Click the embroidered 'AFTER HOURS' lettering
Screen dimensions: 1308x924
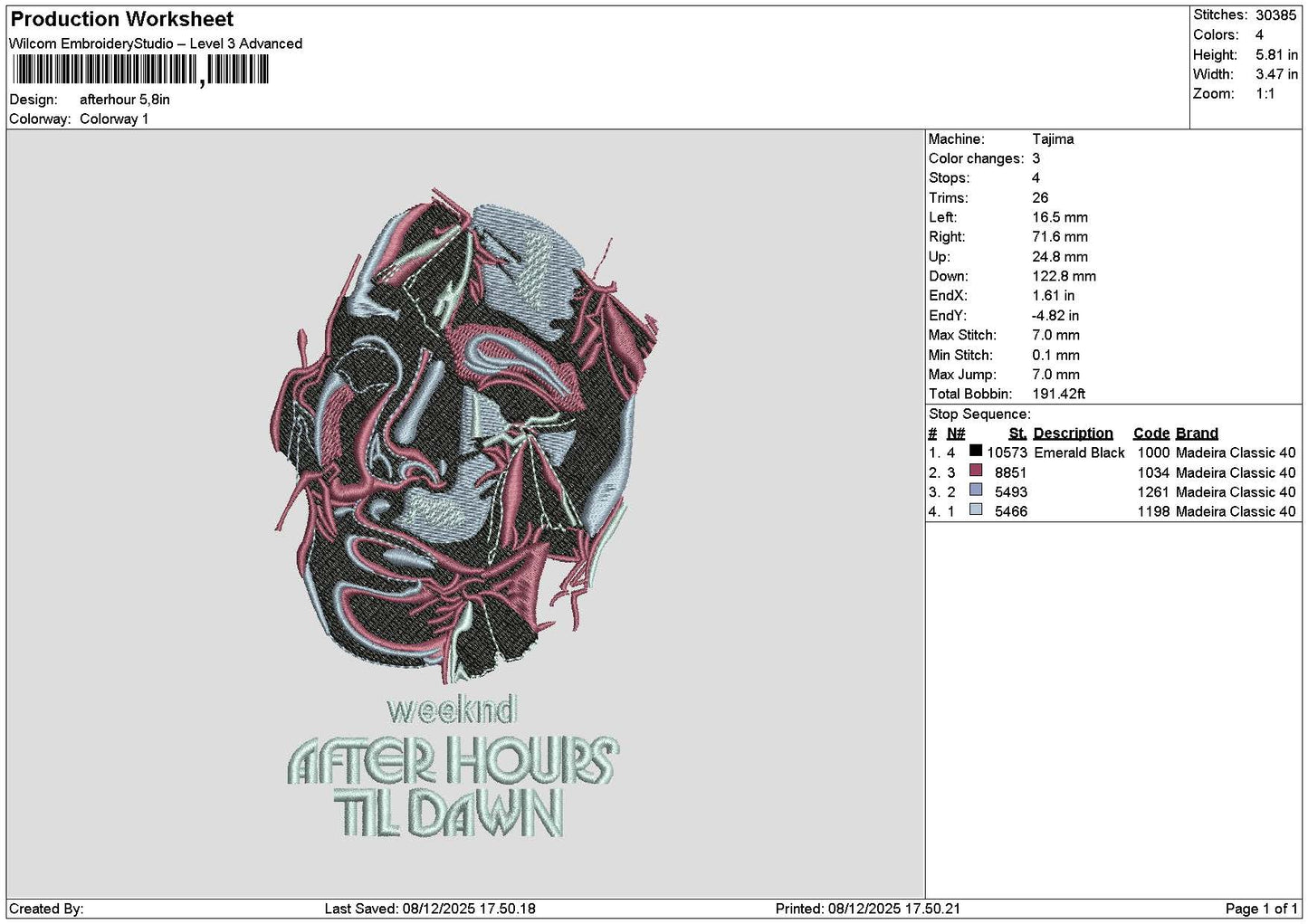453,759
